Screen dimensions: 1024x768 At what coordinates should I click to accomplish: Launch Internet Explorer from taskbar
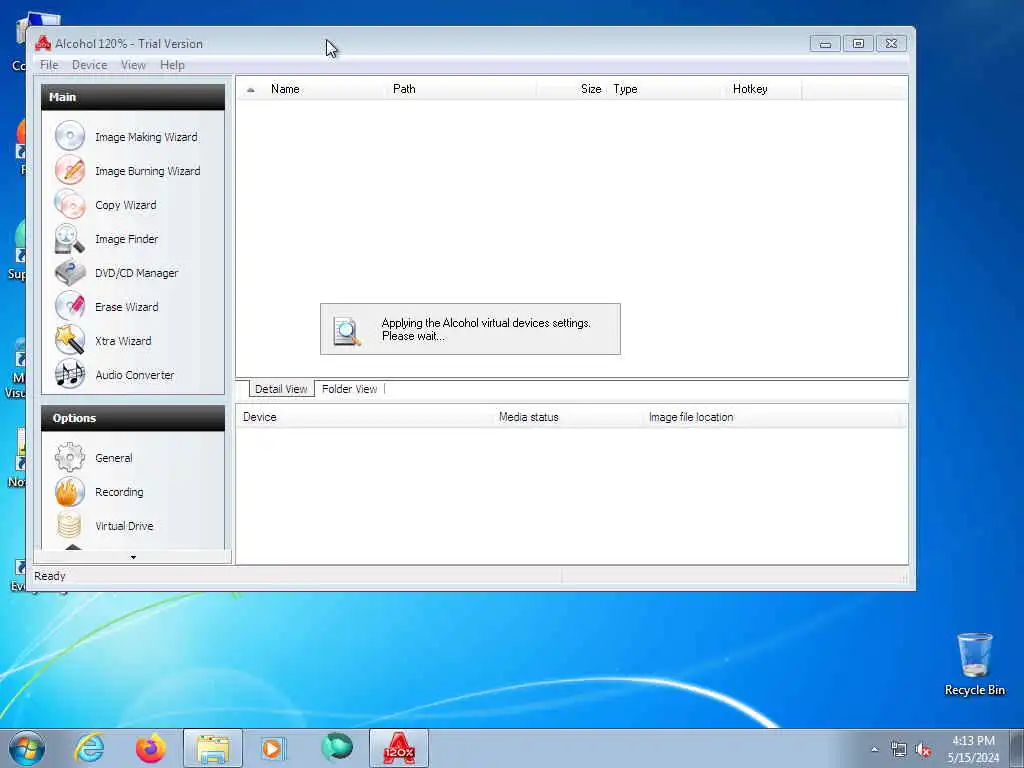click(89, 748)
